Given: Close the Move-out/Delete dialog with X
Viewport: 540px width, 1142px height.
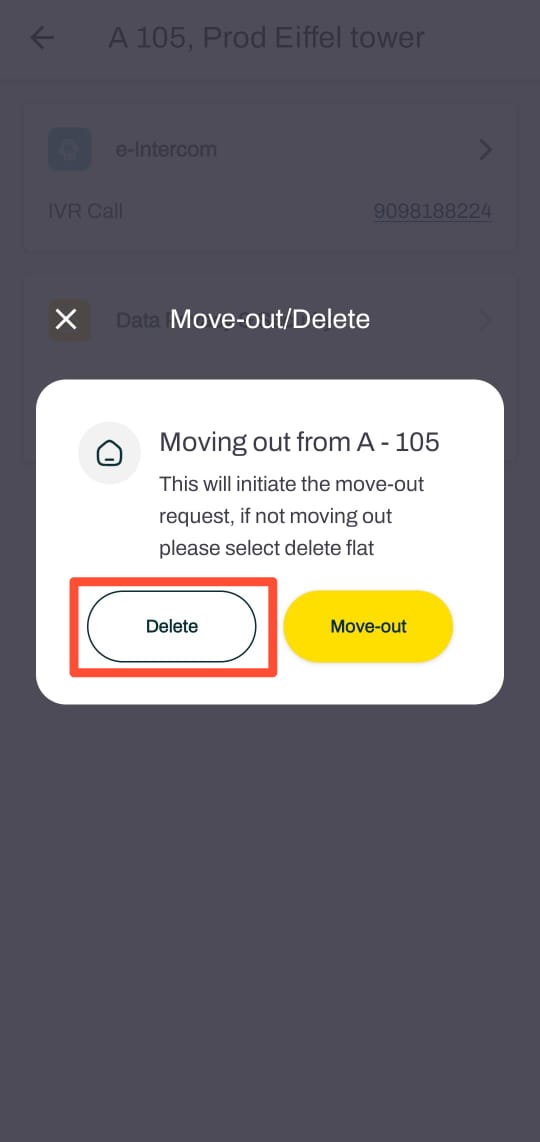Looking at the screenshot, I should [67, 319].
